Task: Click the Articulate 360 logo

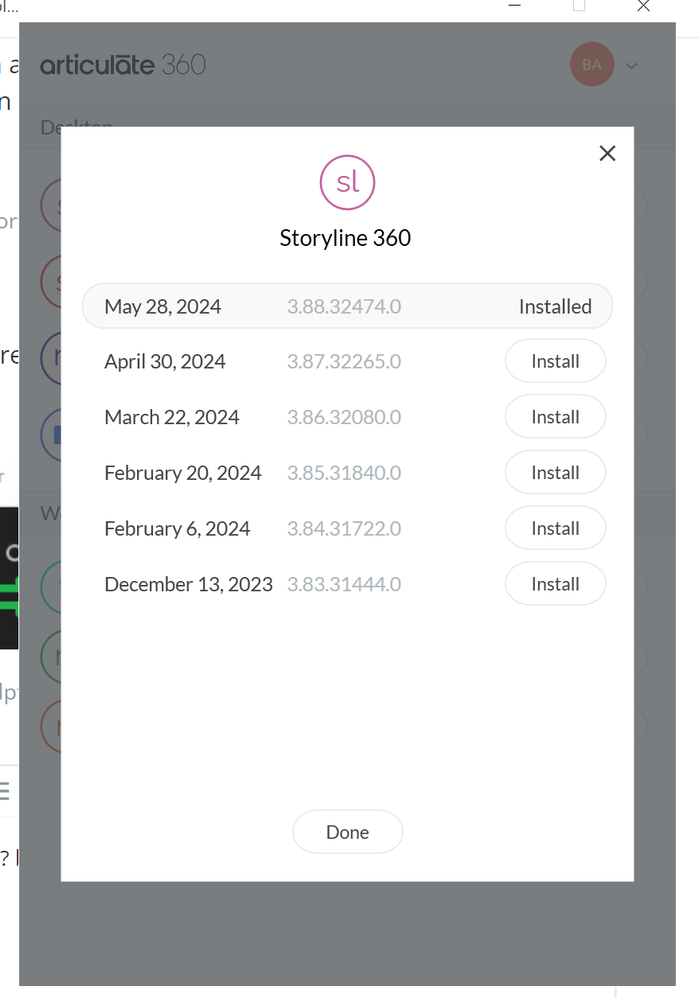Action: (x=123, y=65)
